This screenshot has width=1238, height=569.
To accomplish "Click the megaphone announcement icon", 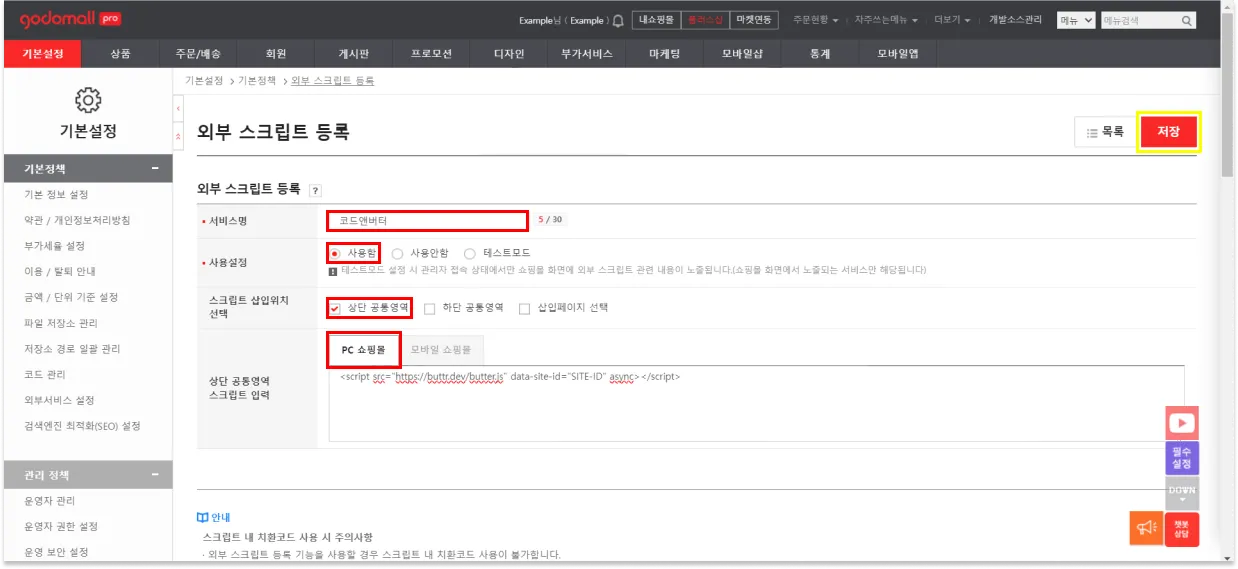I will pos(1146,527).
